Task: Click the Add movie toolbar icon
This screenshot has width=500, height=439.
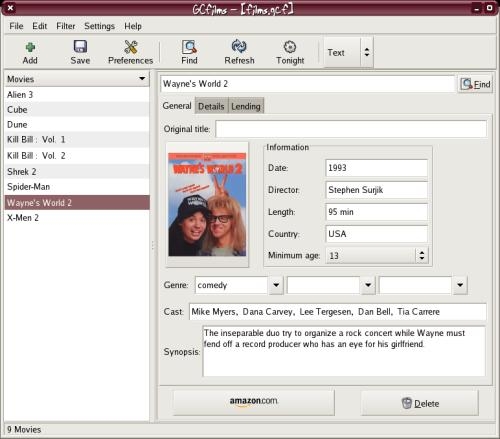Action: [30, 47]
